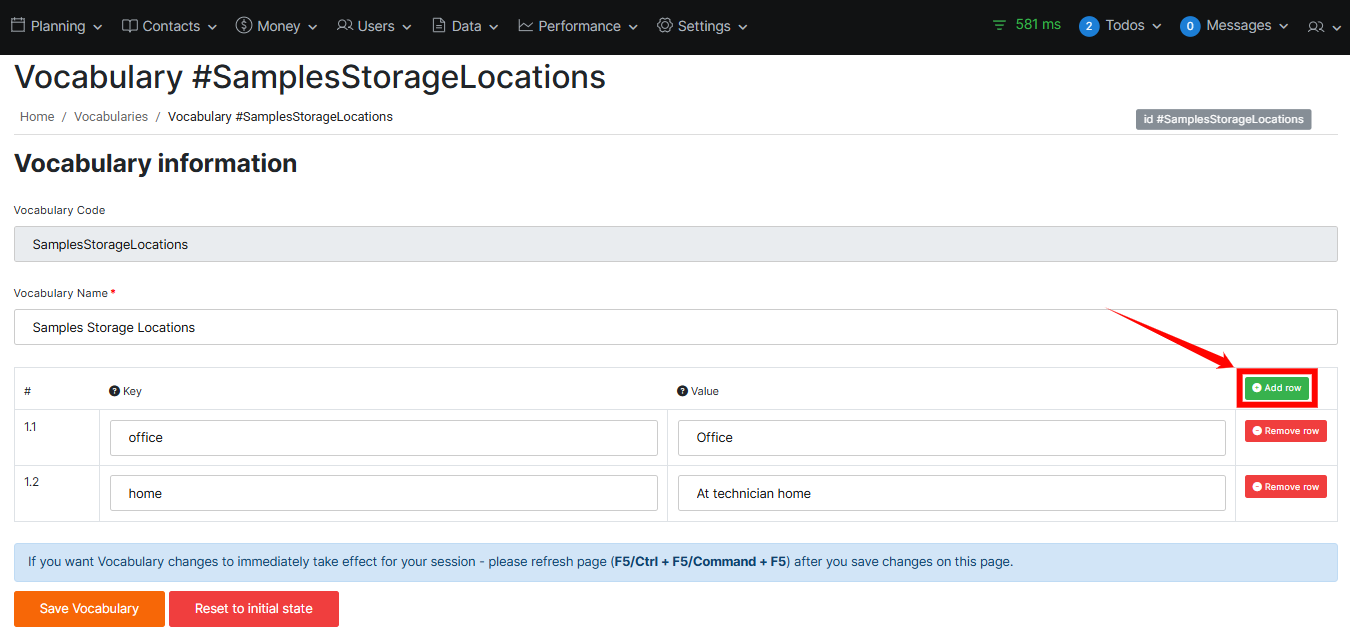Viewport: 1350px width, 630px height.
Task: Open the Data menu
Action: 465,26
